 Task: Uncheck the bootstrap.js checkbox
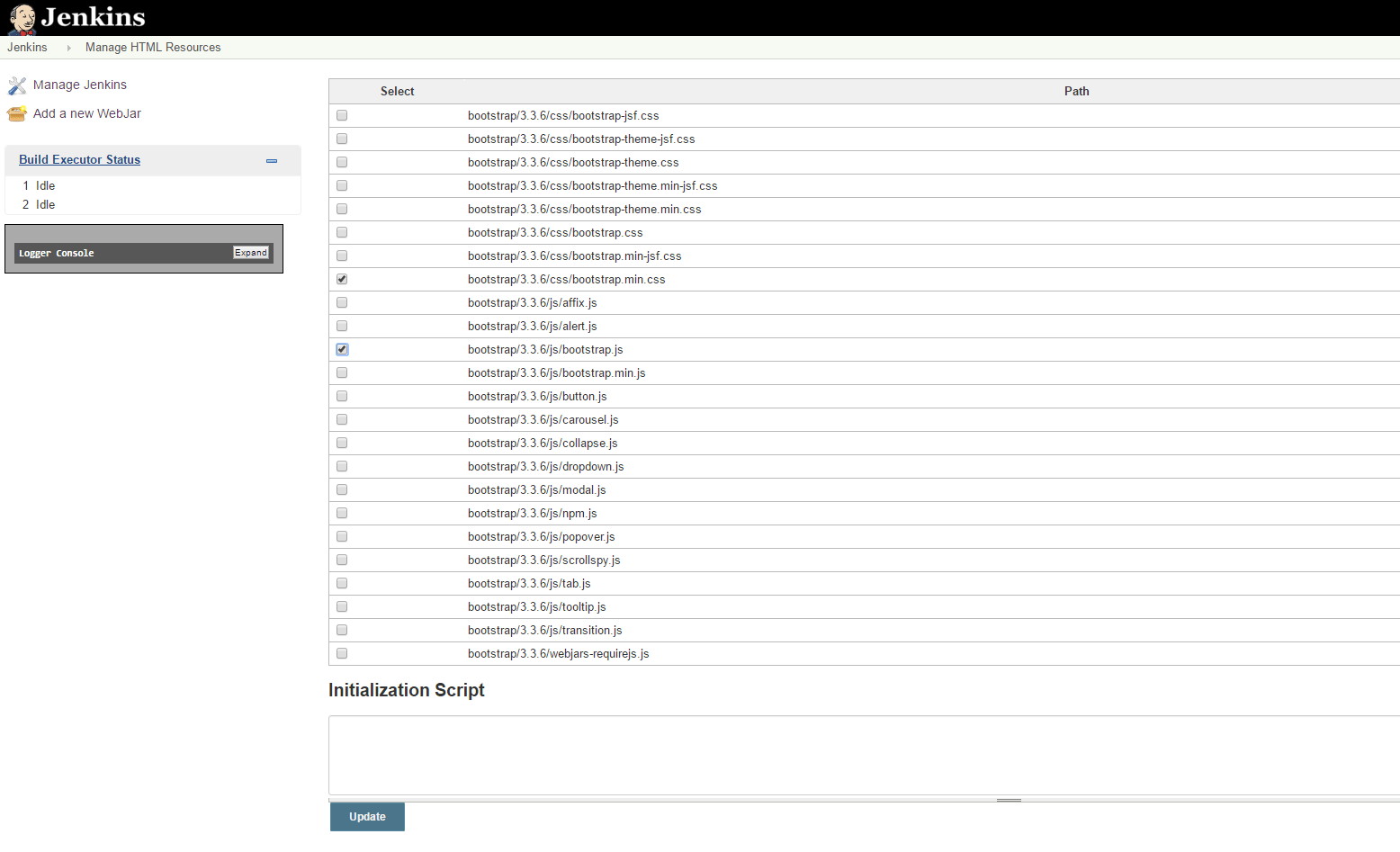[342, 349]
